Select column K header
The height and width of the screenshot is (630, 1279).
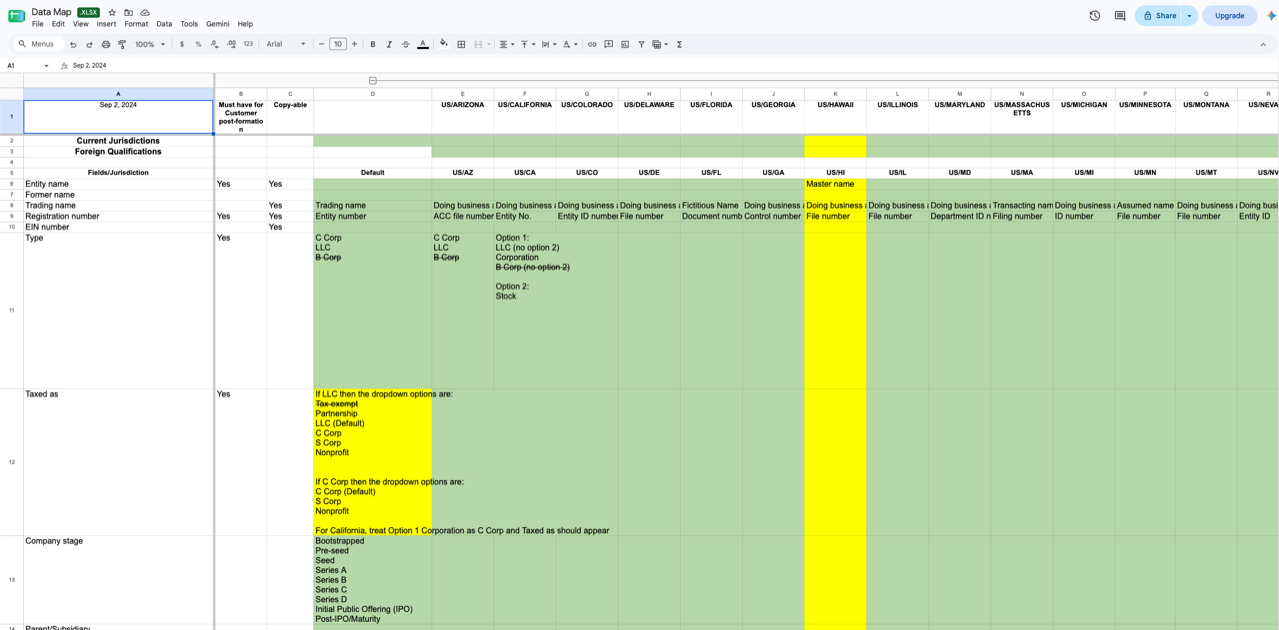click(x=835, y=94)
